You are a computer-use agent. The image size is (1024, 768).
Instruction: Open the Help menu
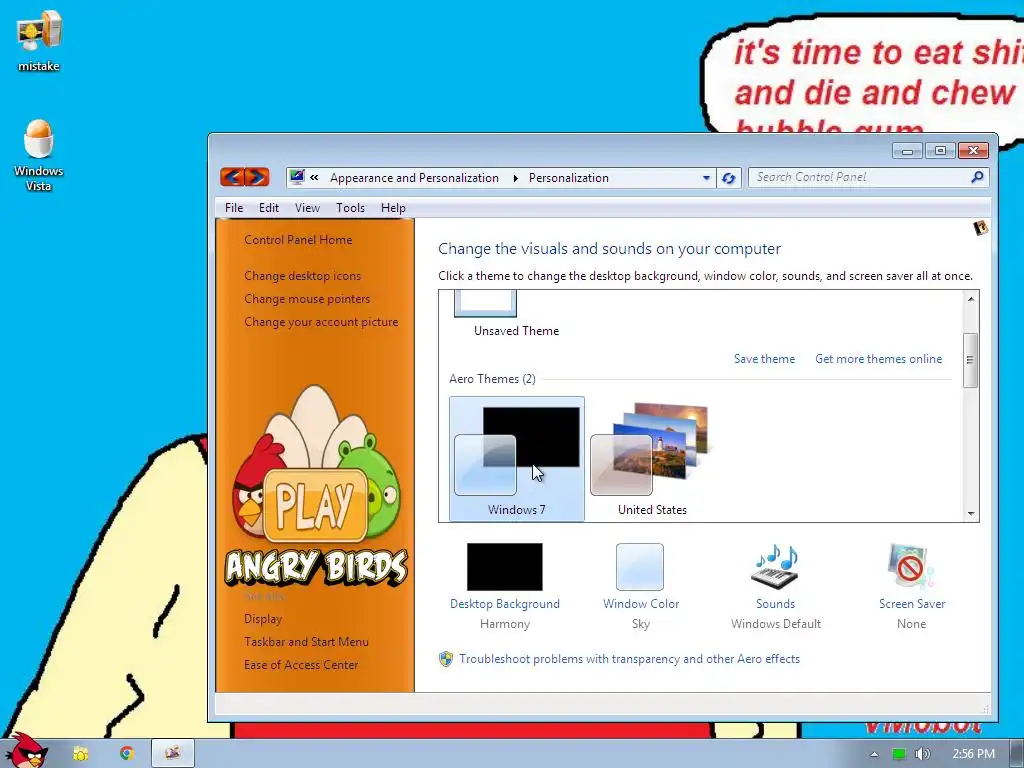[x=393, y=208]
